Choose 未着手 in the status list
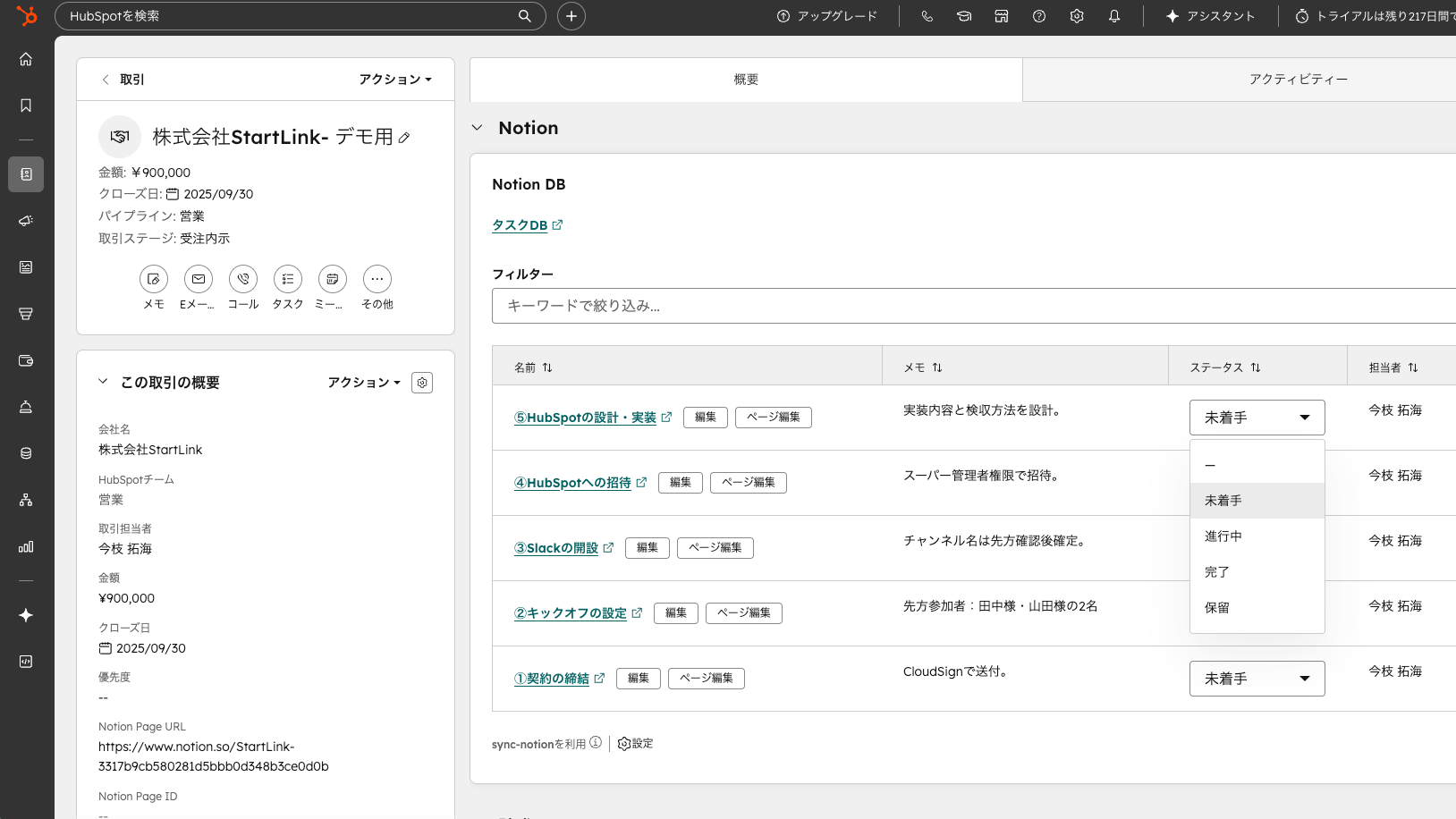 pyautogui.click(x=1257, y=501)
